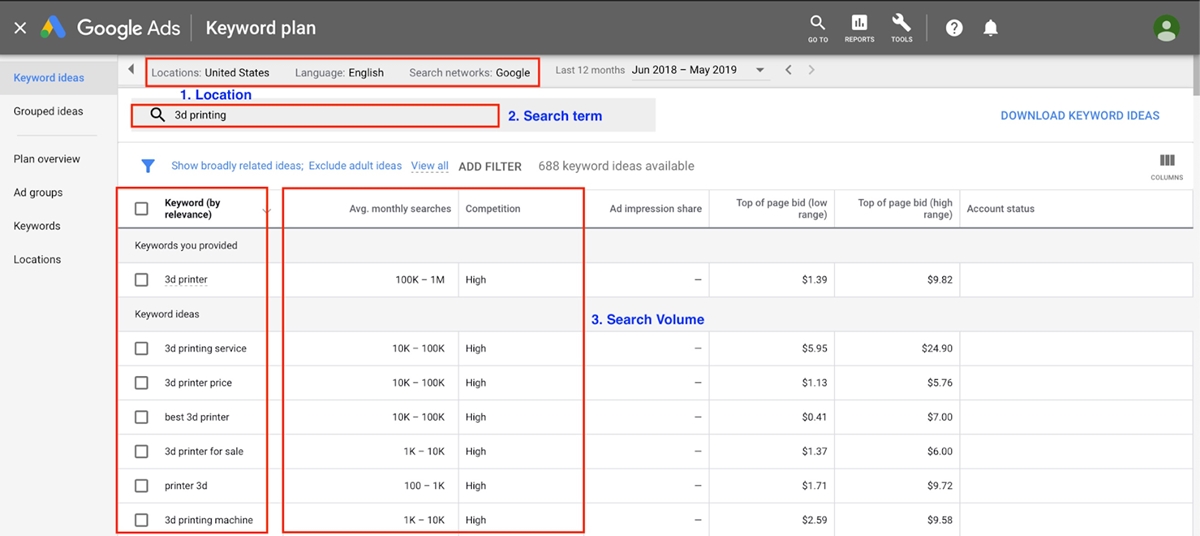1200x536 pixels.
Task: Click the $0.41 bid value
Action: click(814, 417)
